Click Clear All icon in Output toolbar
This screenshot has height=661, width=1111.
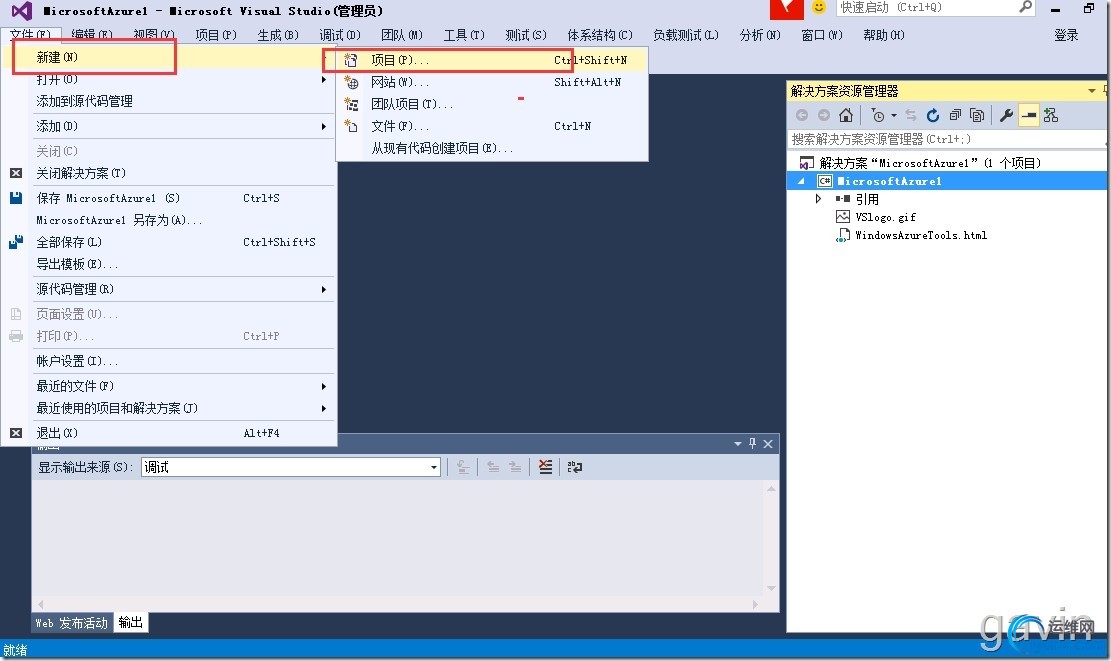[545, 467]
